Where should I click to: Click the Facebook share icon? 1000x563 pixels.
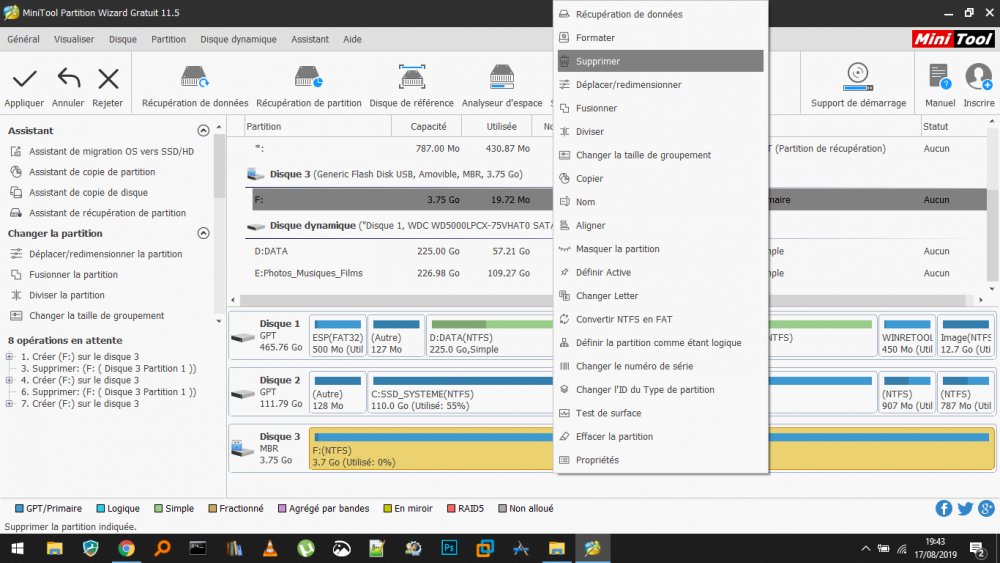tap(943, 508)
